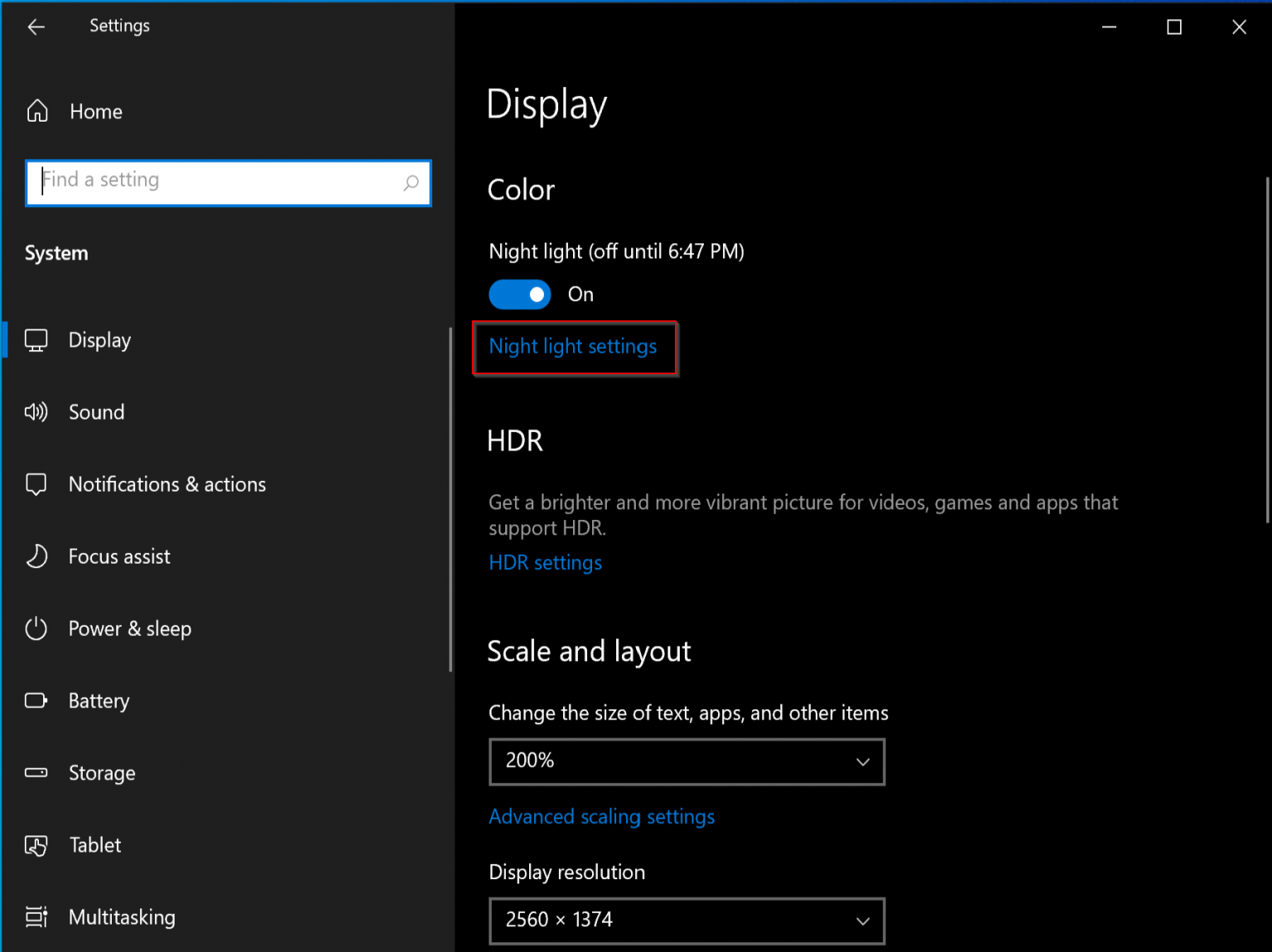Open Power & sleep via its icon
The image size is (1272, 952).
coord(36,628)
